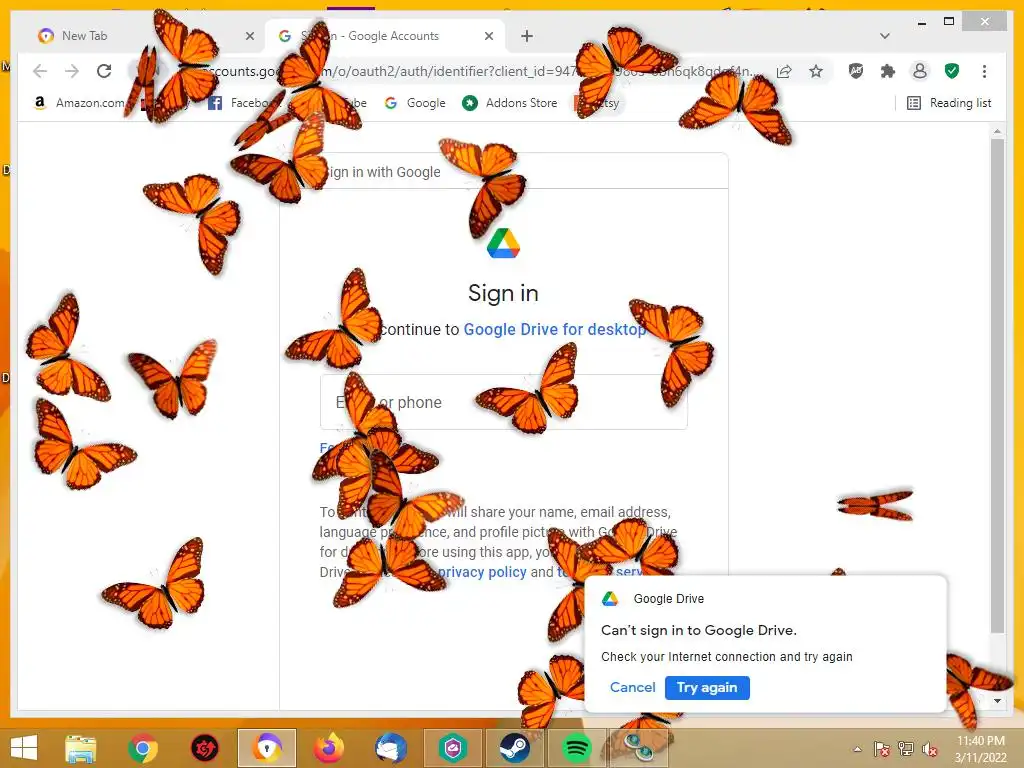This screenshot has height=768, width=1024.
Task: Bookmark this page with the star icon
Action: pos(816,71)
